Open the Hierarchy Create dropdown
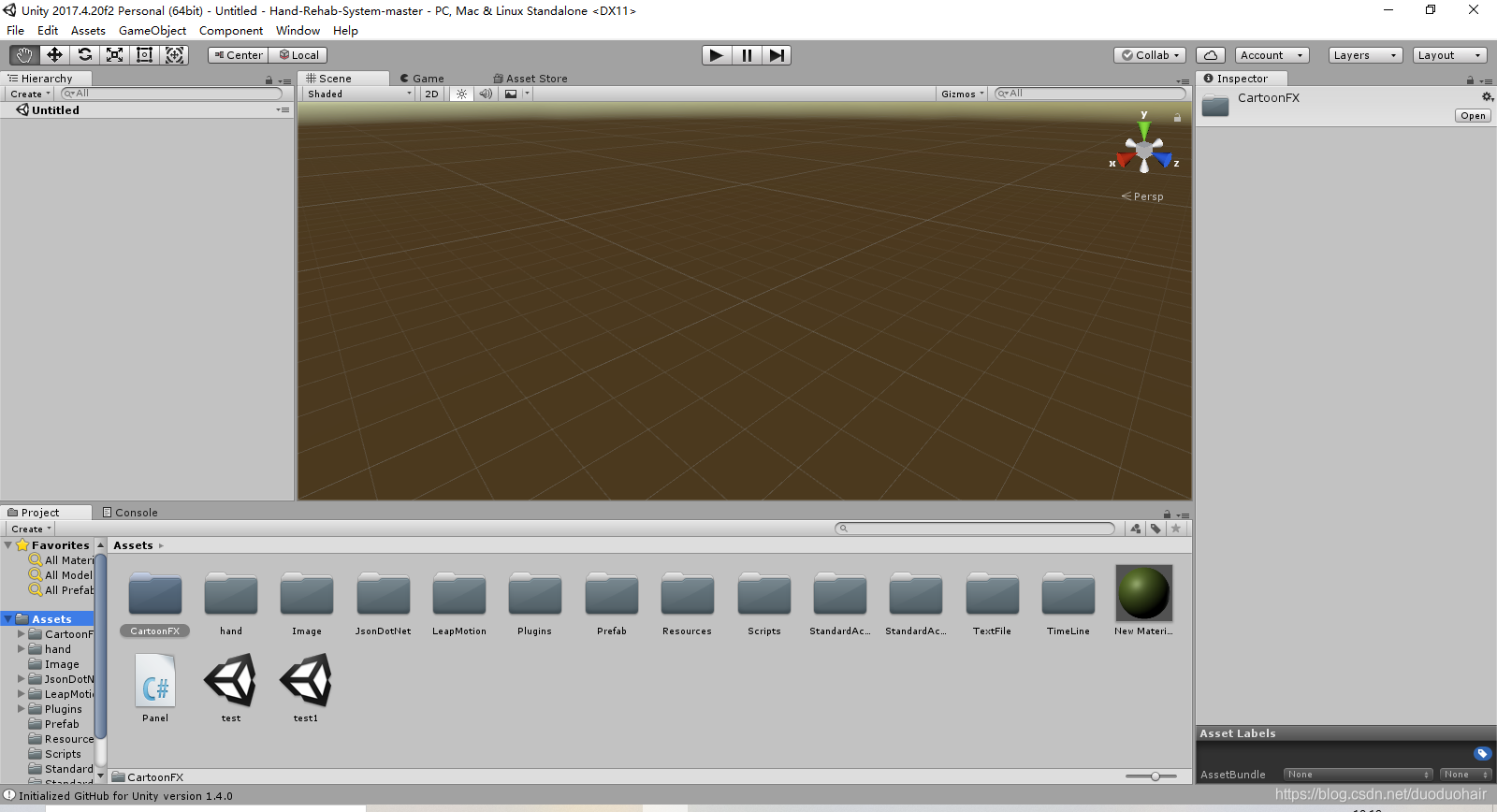The image size is (1497, 812). (x=30, y=94)
